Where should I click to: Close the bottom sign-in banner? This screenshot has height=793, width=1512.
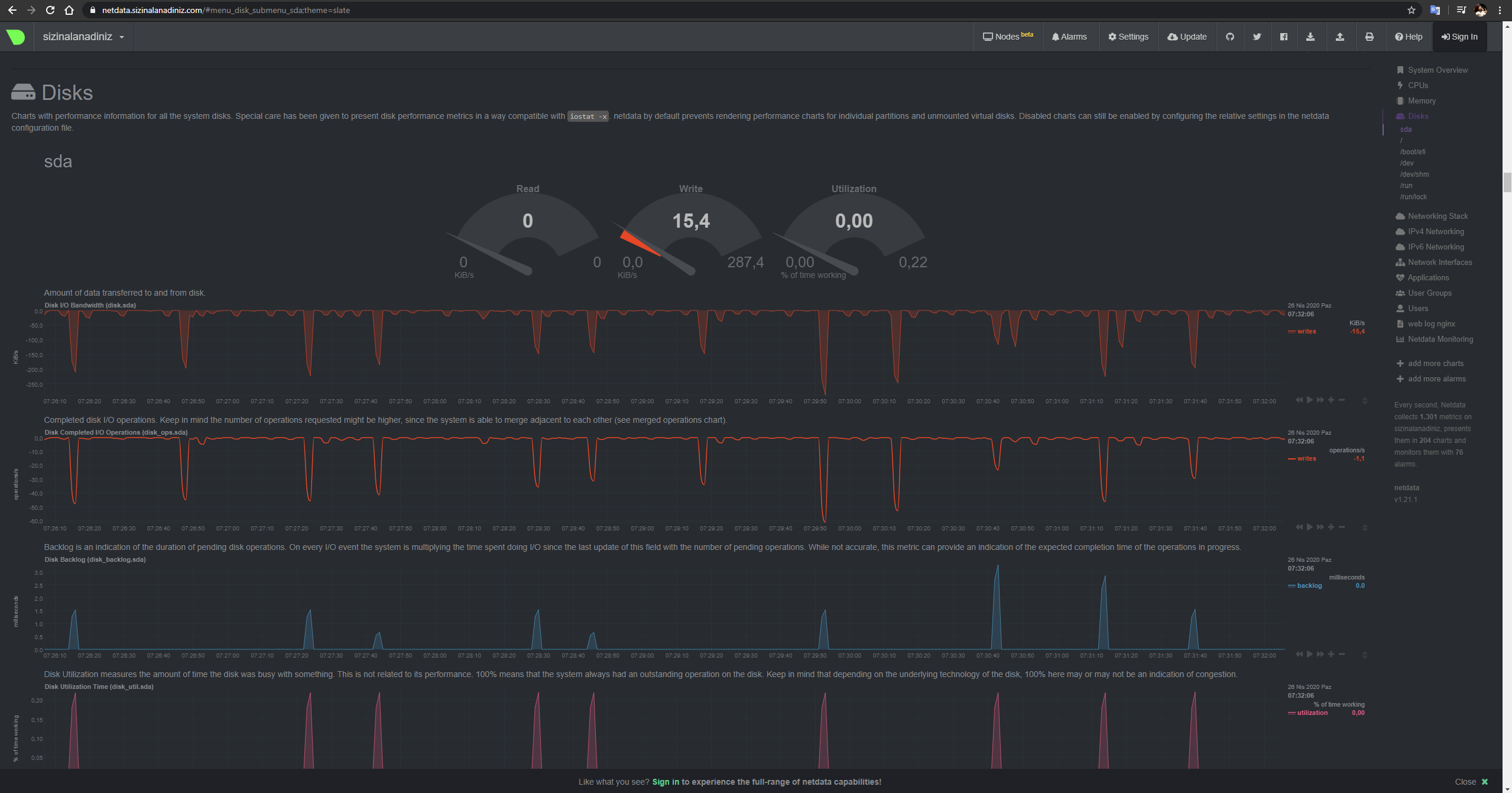tap(1472, 782)
